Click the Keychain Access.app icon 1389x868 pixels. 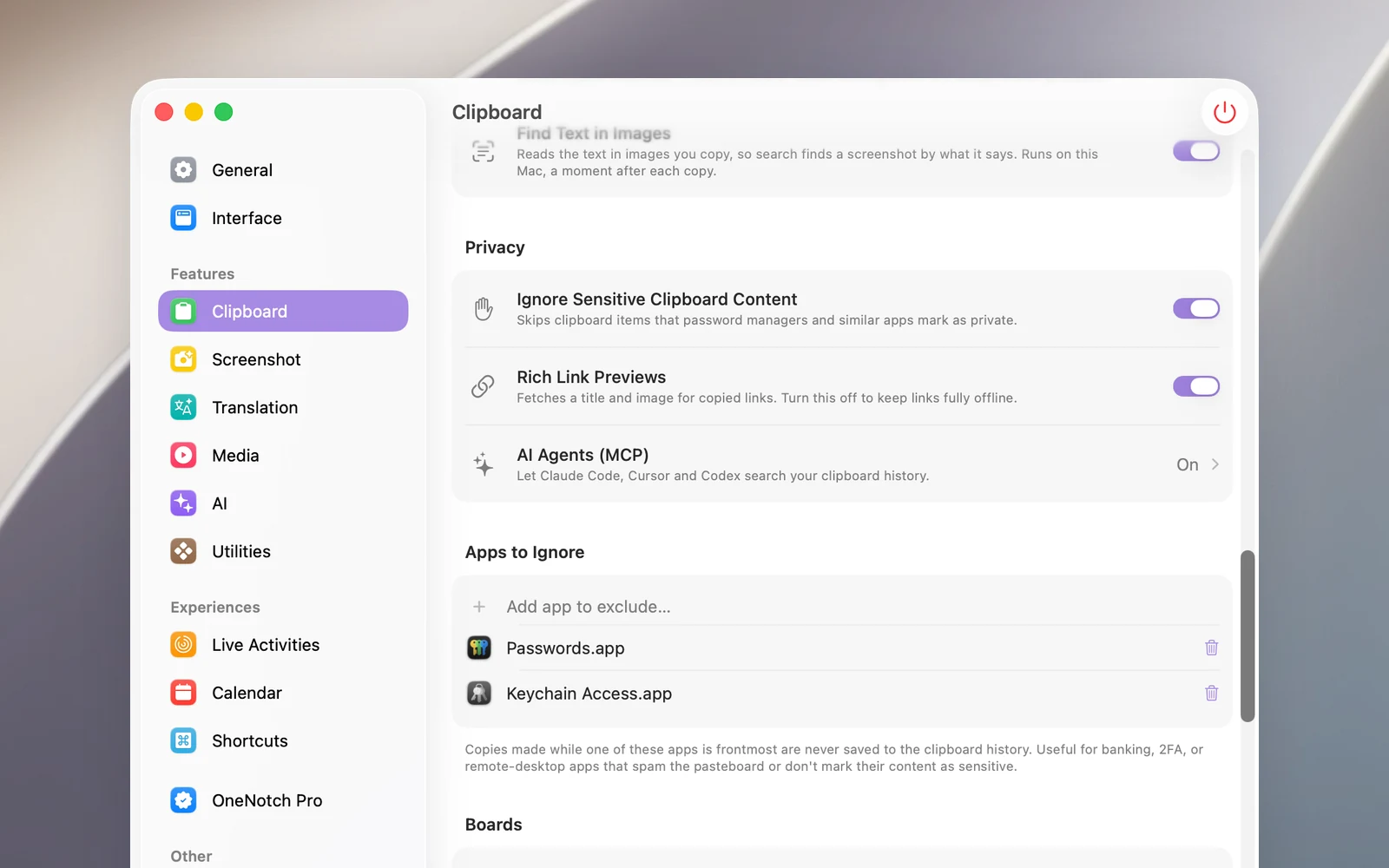coord(479,693)
